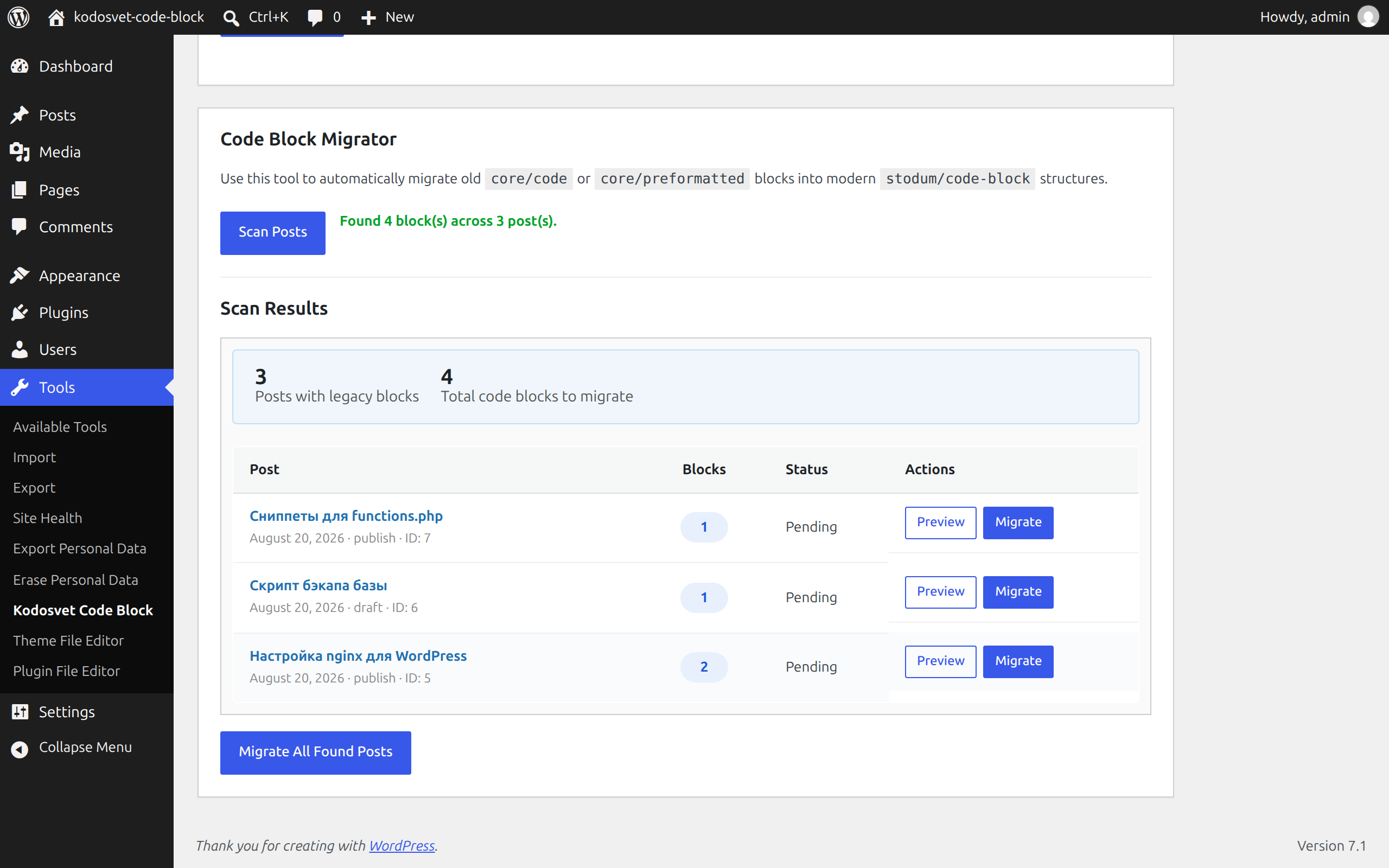
Task: Click blocks badge 2 in nginx row
Action: 704,667
